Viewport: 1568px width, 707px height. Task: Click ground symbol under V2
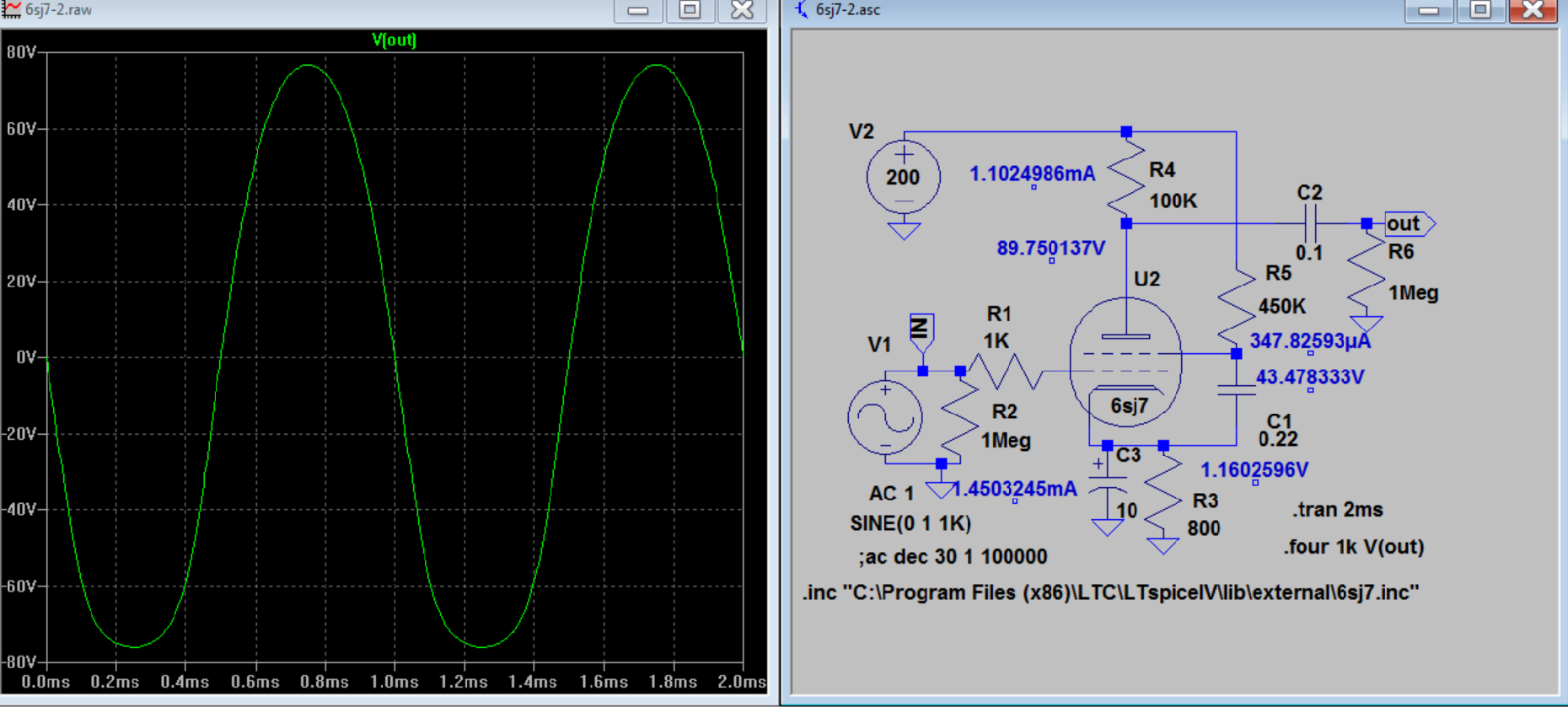pyautogui.click(x=904, y=231)
